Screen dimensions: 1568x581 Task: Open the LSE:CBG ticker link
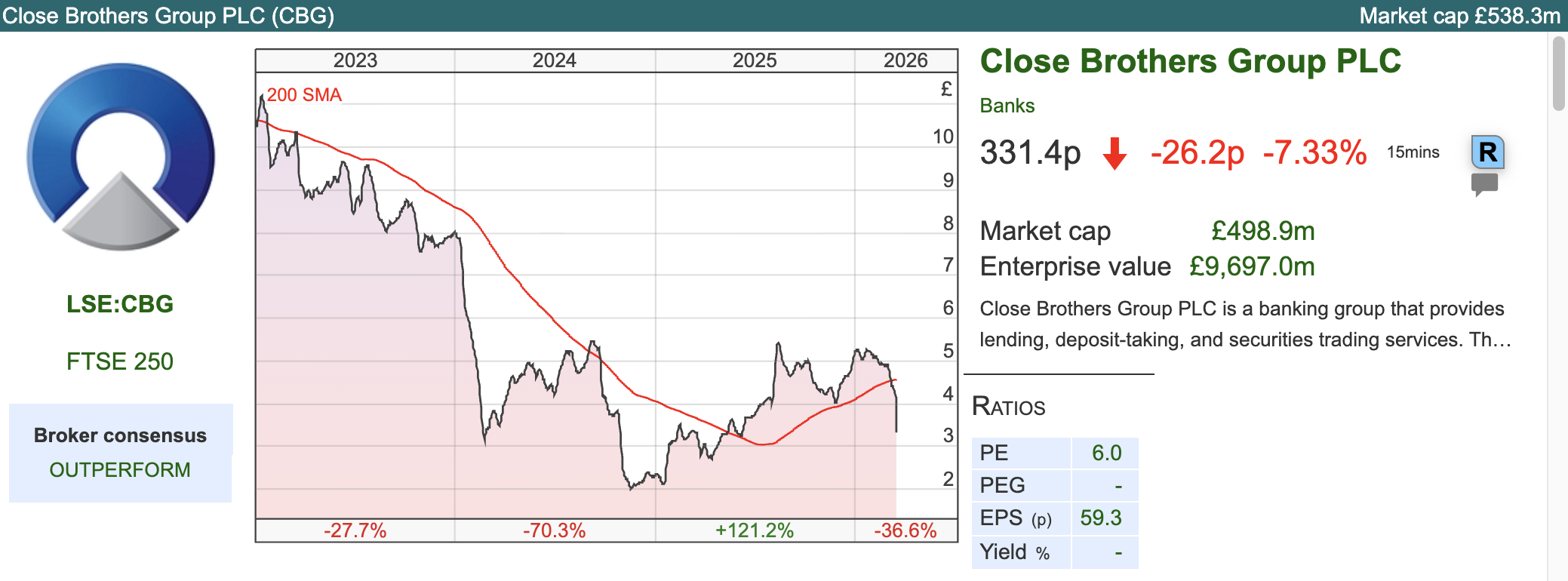(x=120, y=304)
